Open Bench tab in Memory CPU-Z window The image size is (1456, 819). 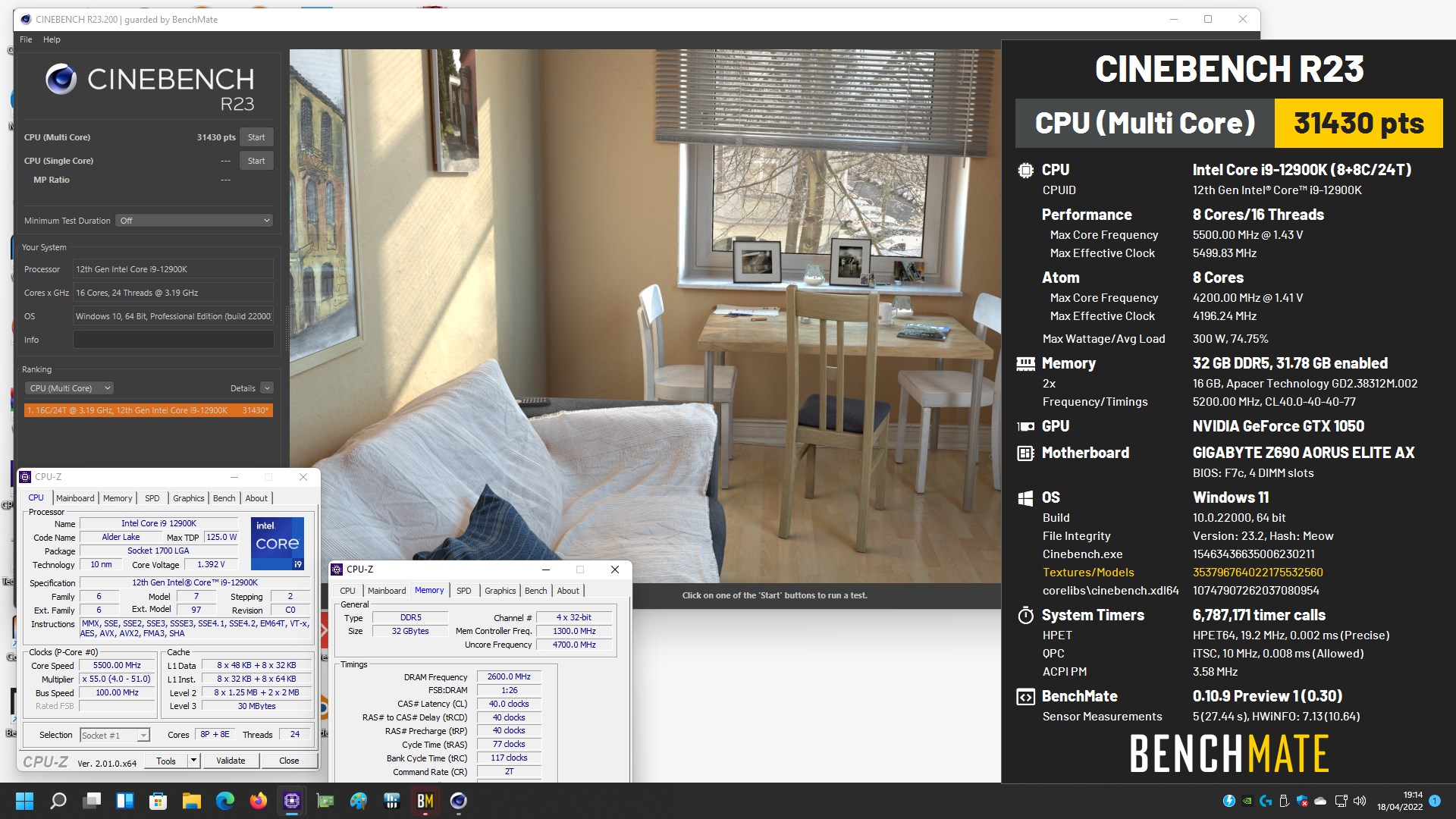click(x=535, y=591)
